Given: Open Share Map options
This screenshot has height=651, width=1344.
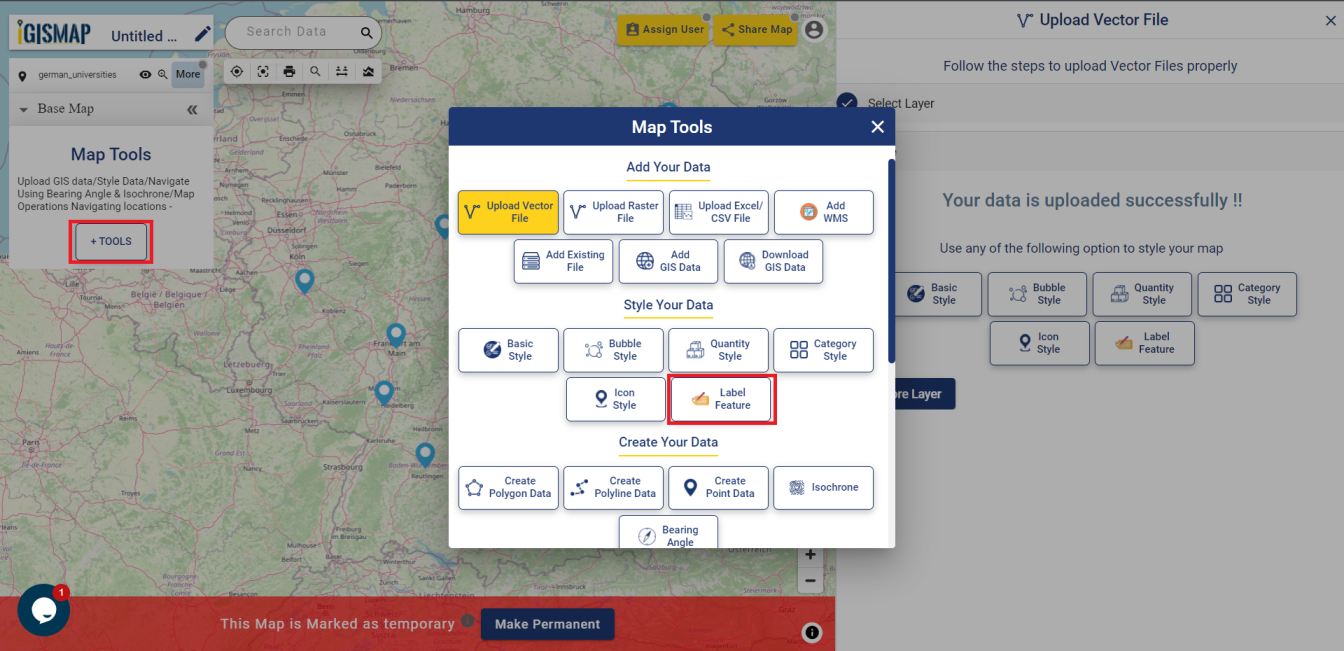Looking at the screenshot, I should pyautogui.click(x=756, y=30).
